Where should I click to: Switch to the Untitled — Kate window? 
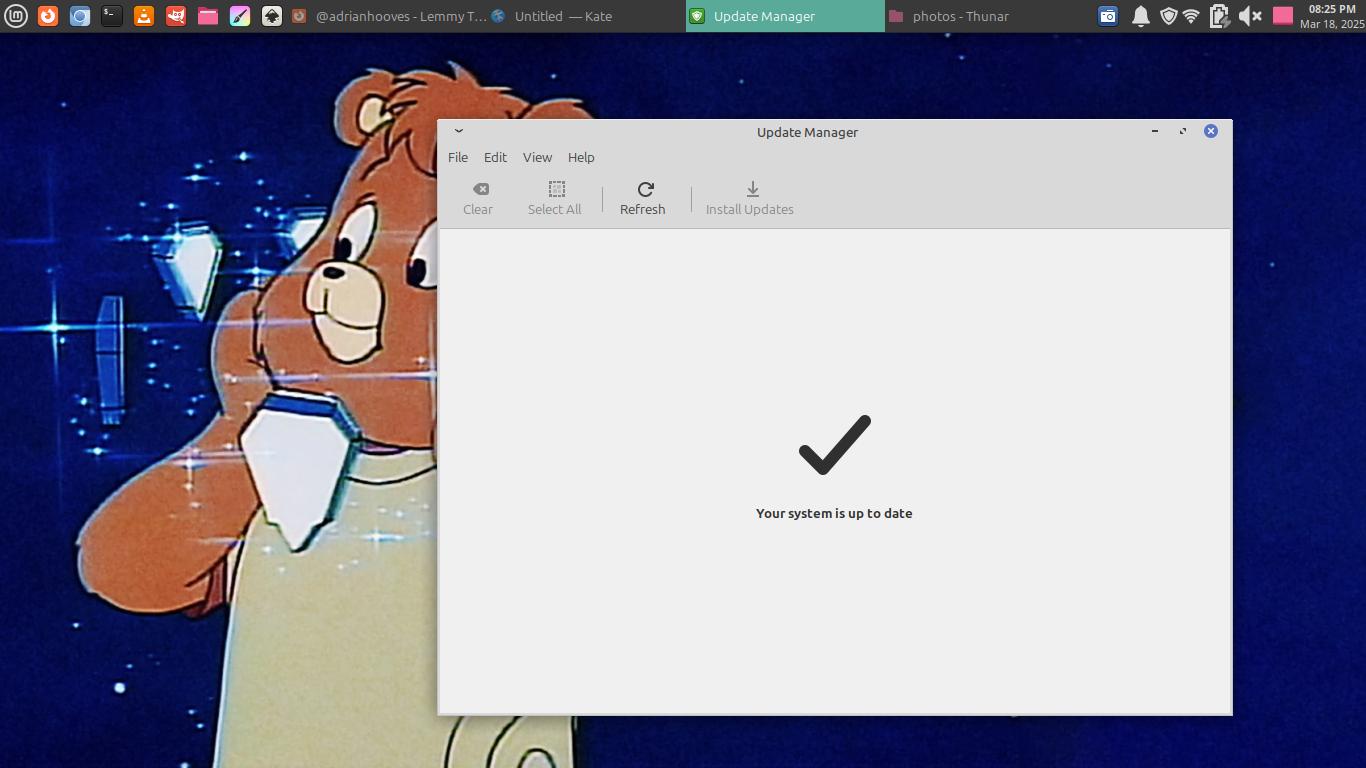coord(563,16)
